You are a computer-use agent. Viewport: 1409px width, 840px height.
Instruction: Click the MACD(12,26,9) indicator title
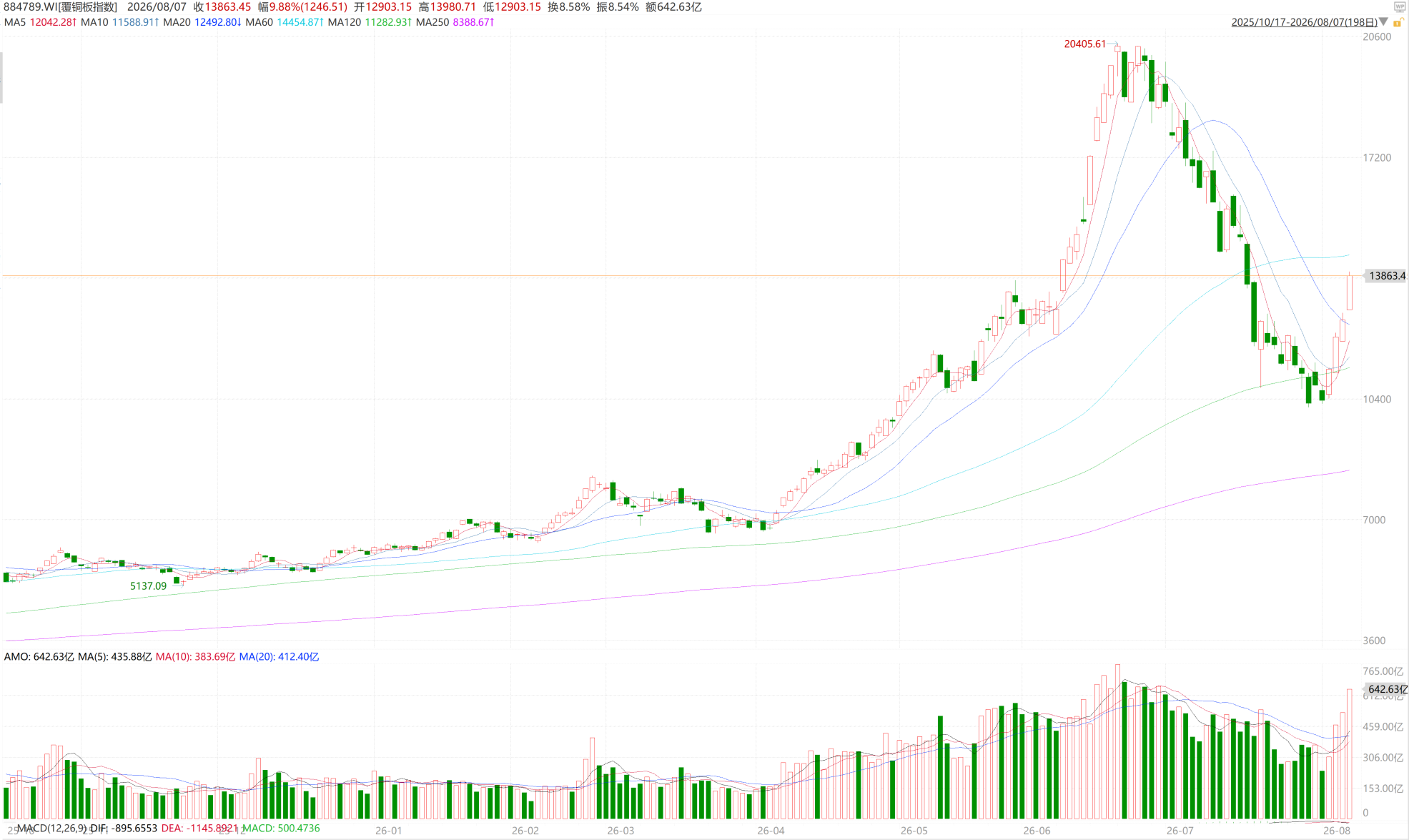52,828
